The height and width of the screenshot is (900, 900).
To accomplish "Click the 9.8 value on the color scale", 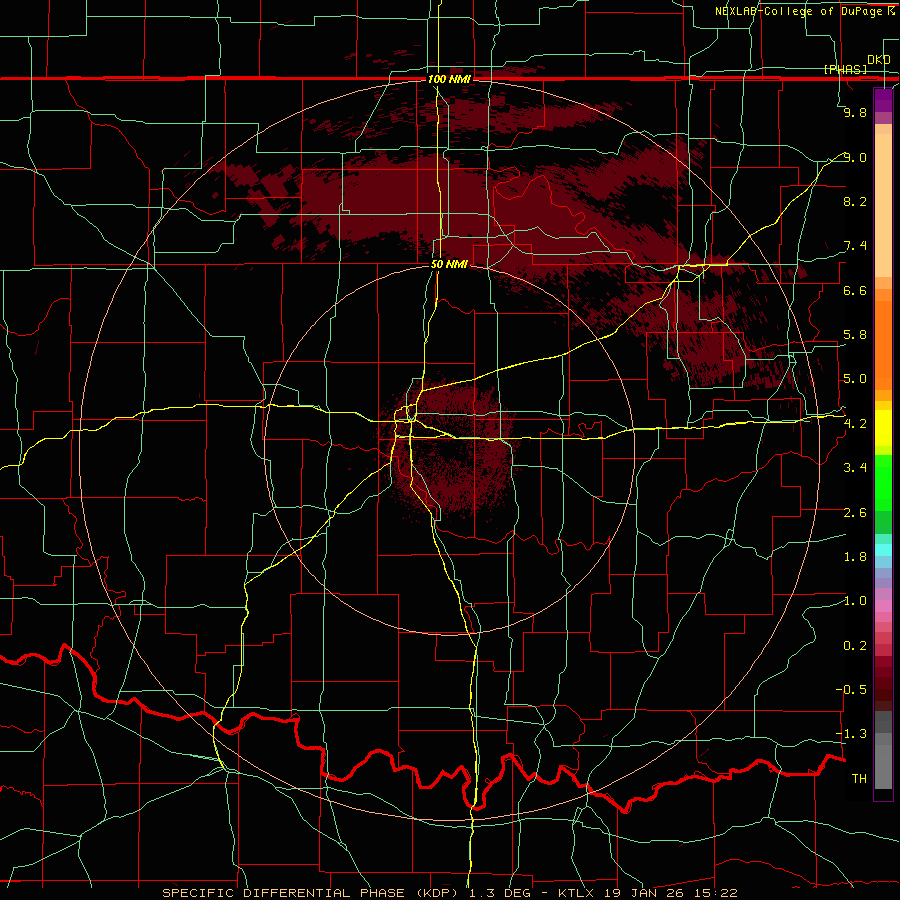I will [855, 112].
